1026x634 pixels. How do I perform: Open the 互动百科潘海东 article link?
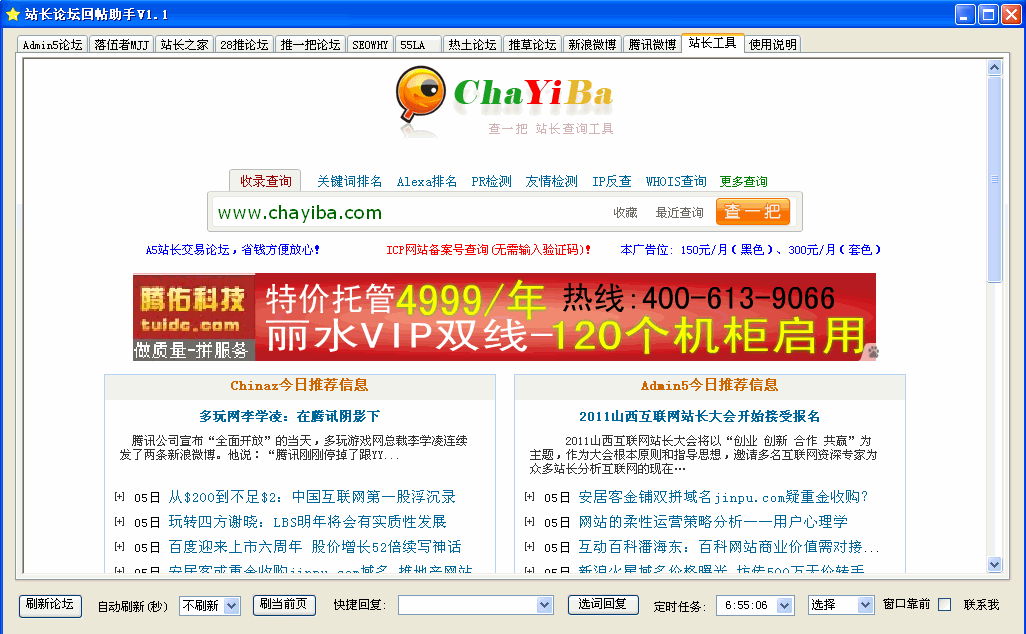pyautogui.click(x=729, y=547)
